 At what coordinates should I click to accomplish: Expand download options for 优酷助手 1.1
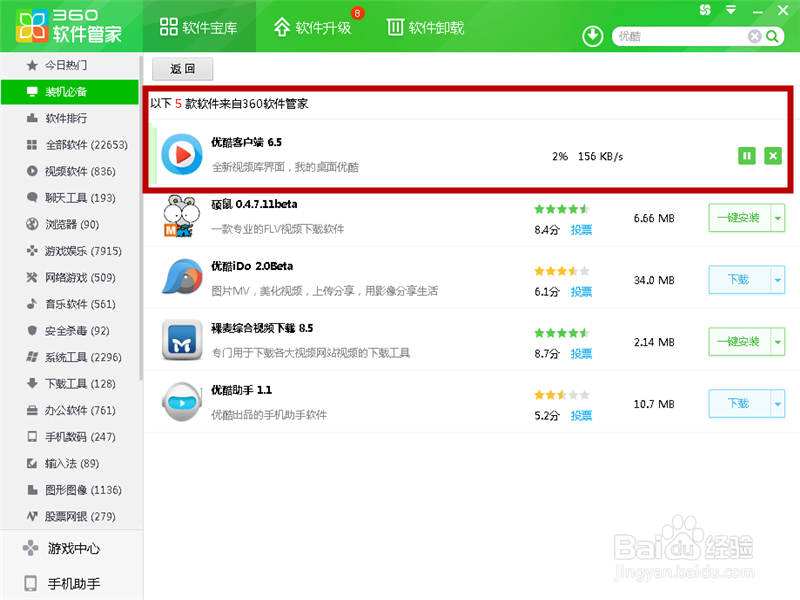point(776,404)
